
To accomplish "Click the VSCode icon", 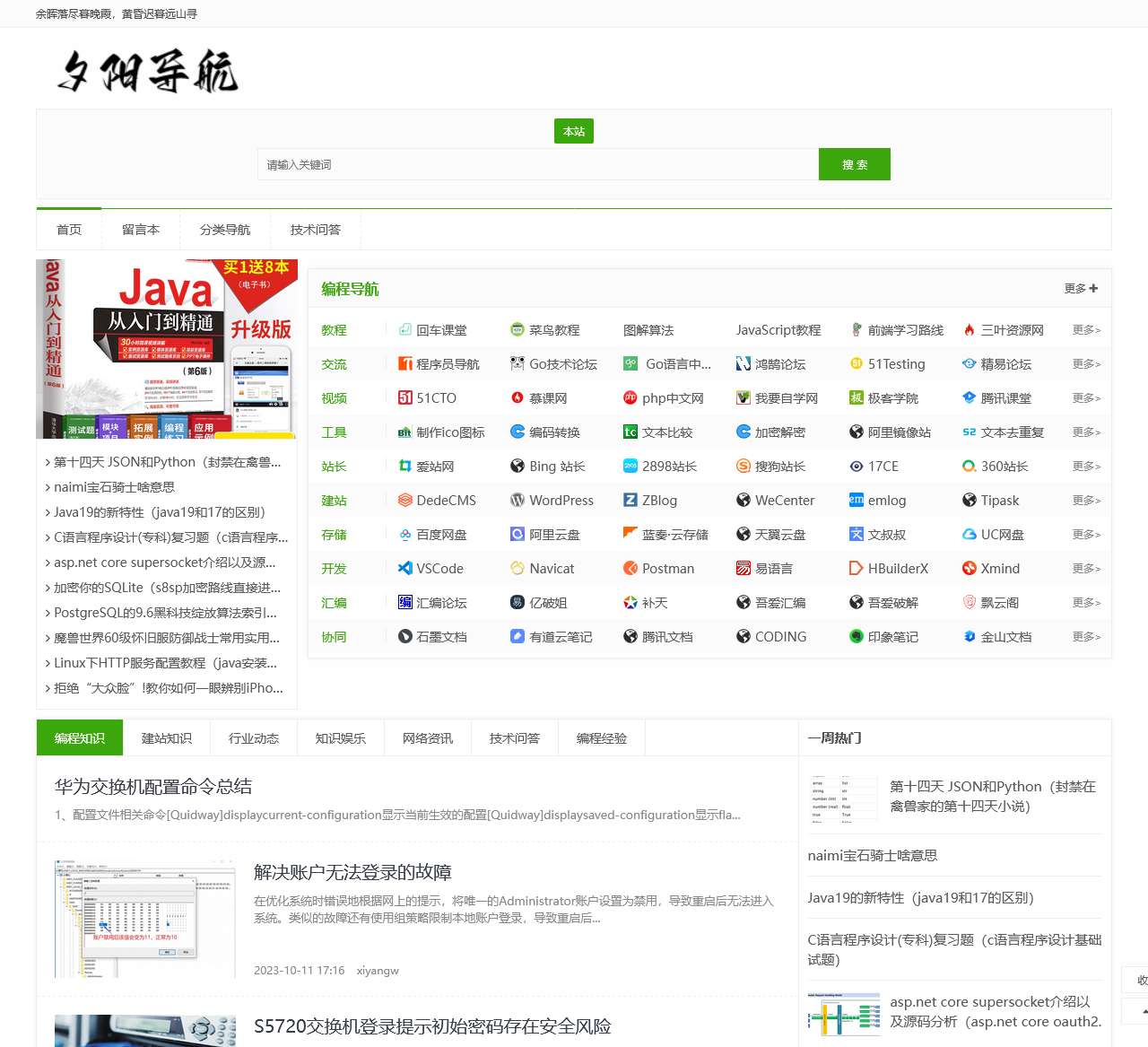I will (x=405, y=569).
